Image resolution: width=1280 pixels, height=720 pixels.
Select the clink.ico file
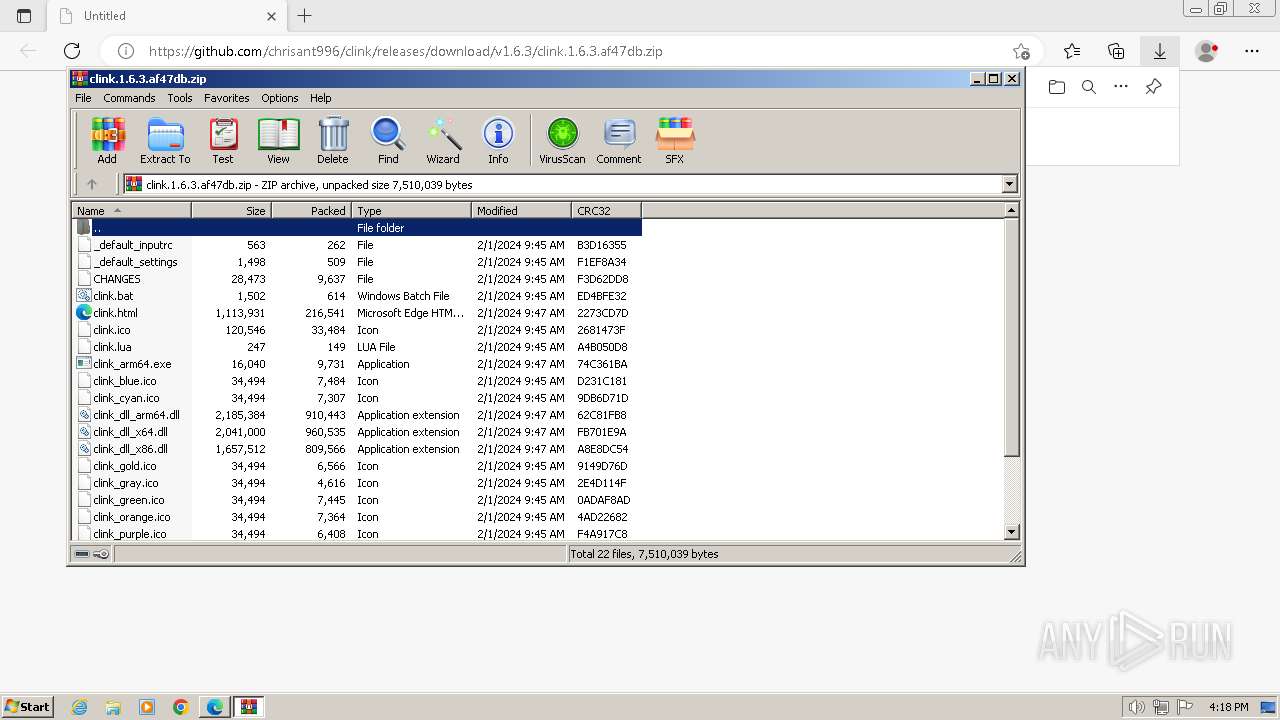click(x=111, y=330)
